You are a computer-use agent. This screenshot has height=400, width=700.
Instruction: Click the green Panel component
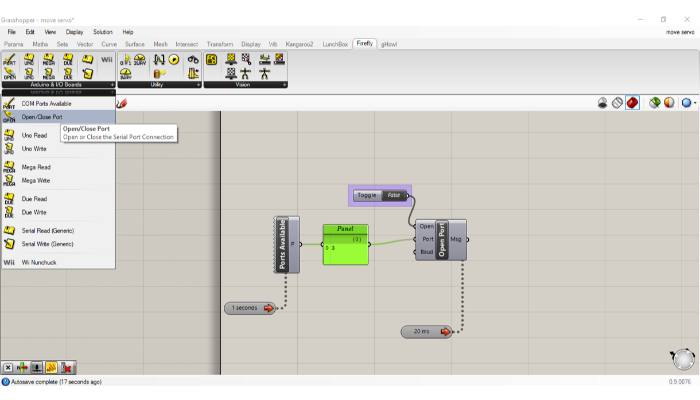tap(346, 245)
